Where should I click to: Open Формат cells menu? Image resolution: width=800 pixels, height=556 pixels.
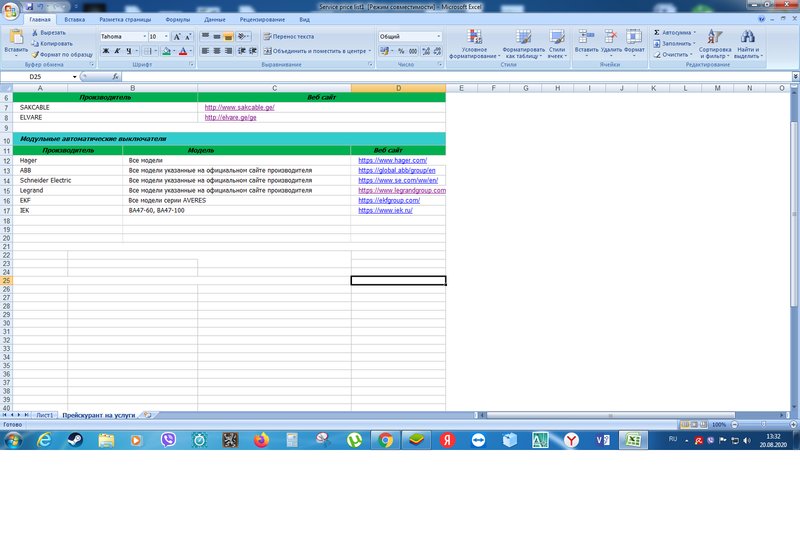pyautogui.click(x=634, y=43)
